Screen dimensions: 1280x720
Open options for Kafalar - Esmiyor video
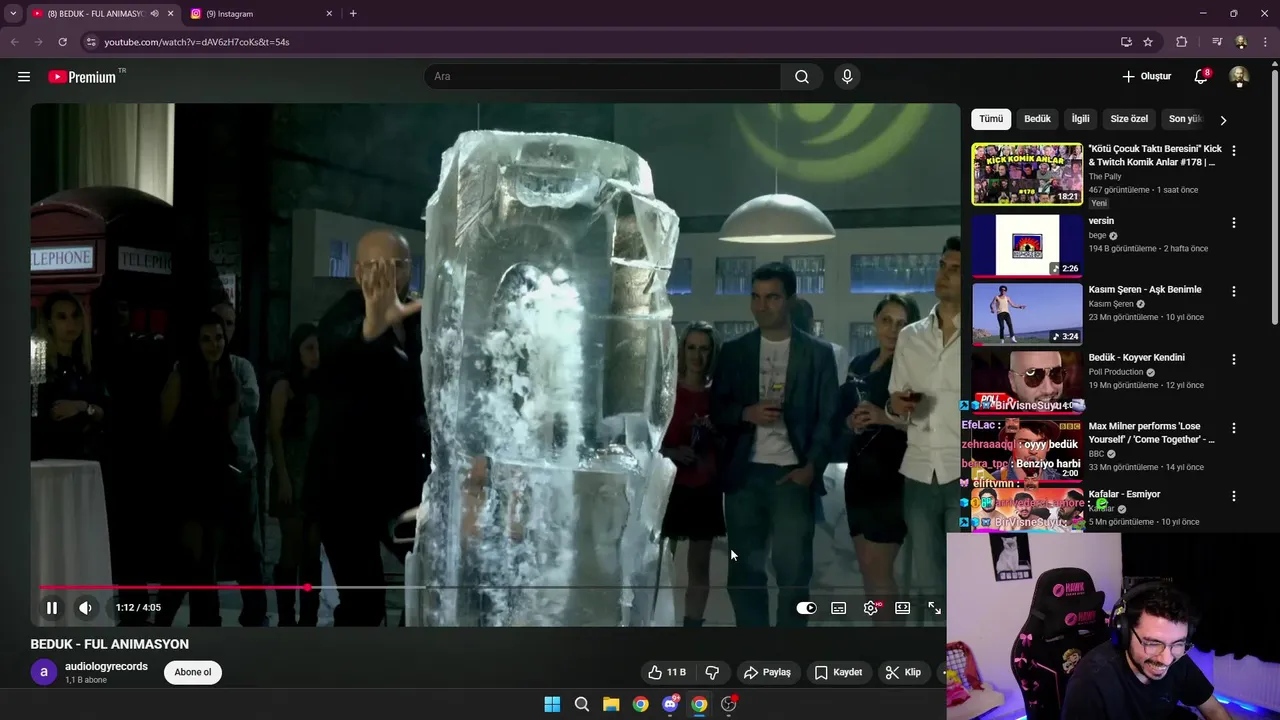click(x=1233, y=496)
